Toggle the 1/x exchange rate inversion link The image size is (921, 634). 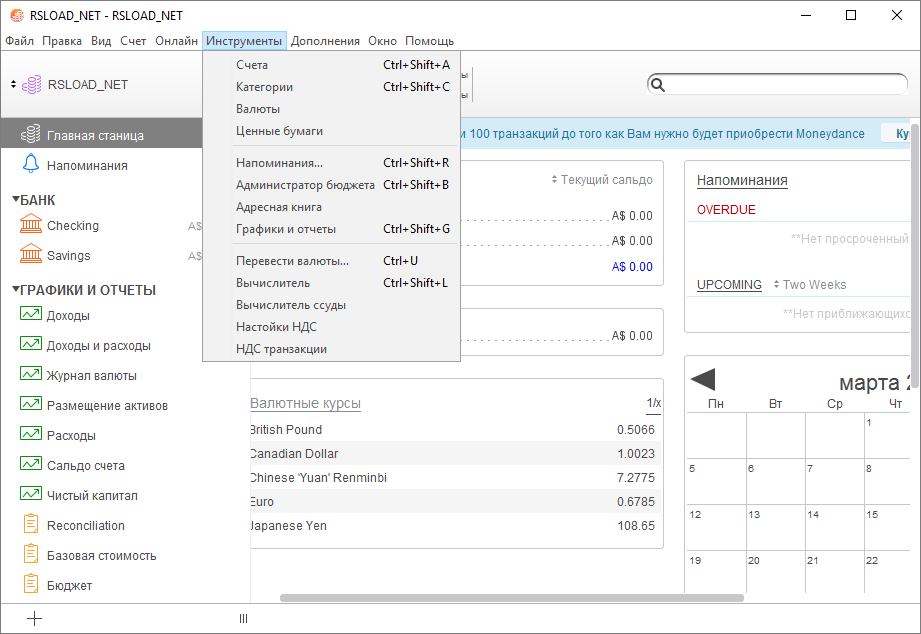654,403
